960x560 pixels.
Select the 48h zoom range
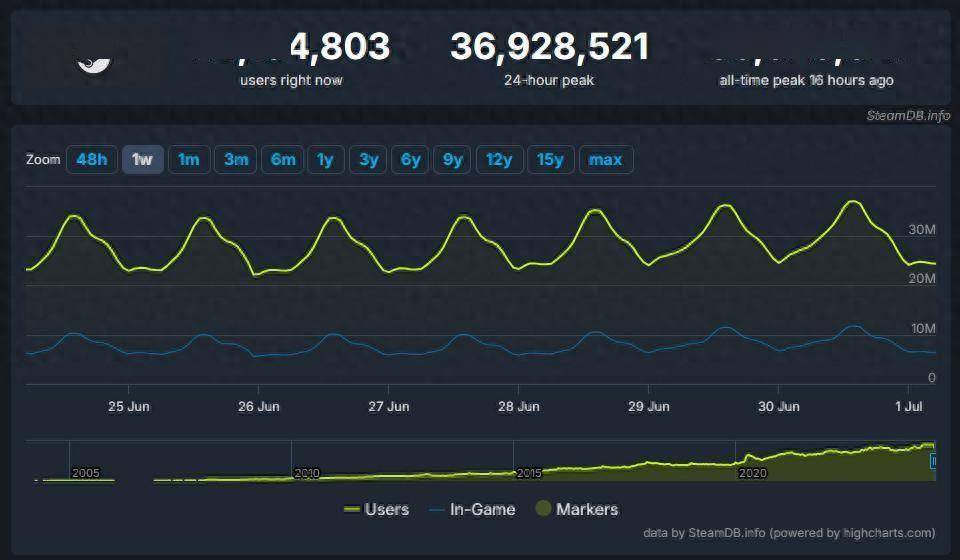[92, 160]
